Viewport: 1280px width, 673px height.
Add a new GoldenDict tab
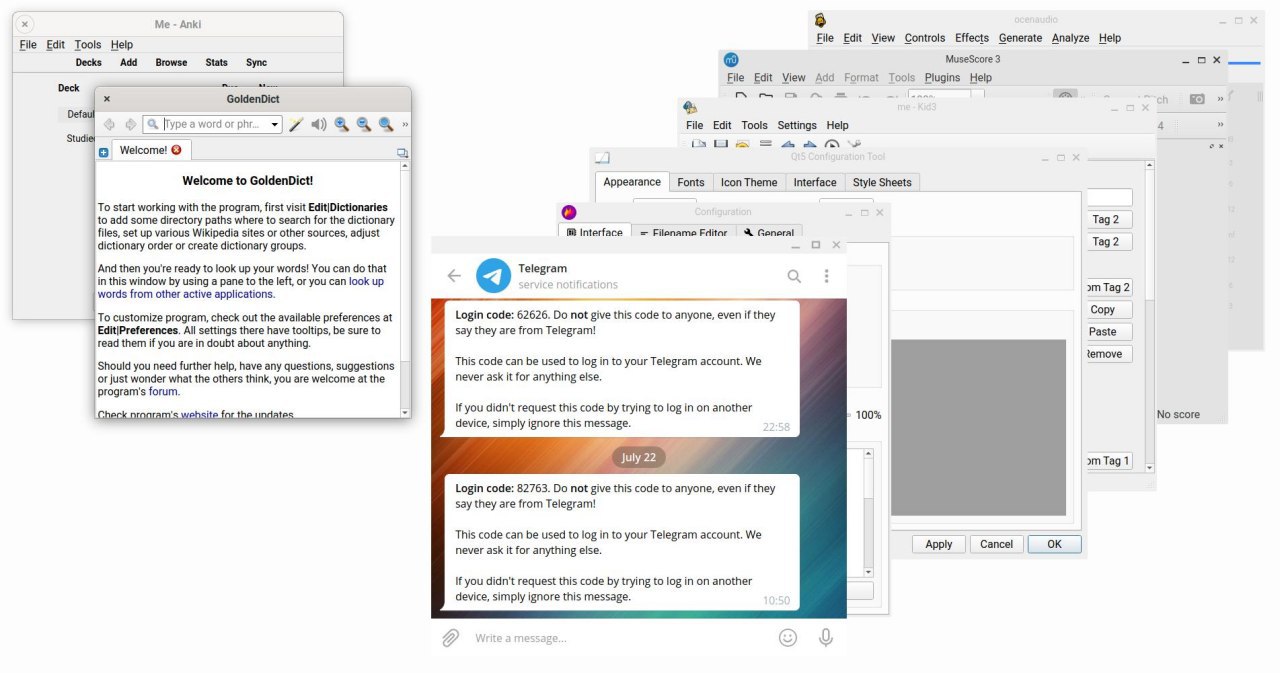point(103,152)
